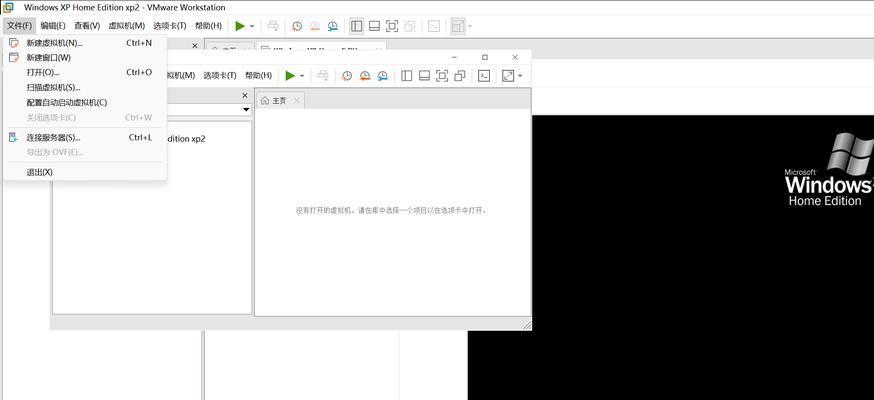The image size is (874, 400).
Task: Close the front VMware window
Action: [515, 57]
